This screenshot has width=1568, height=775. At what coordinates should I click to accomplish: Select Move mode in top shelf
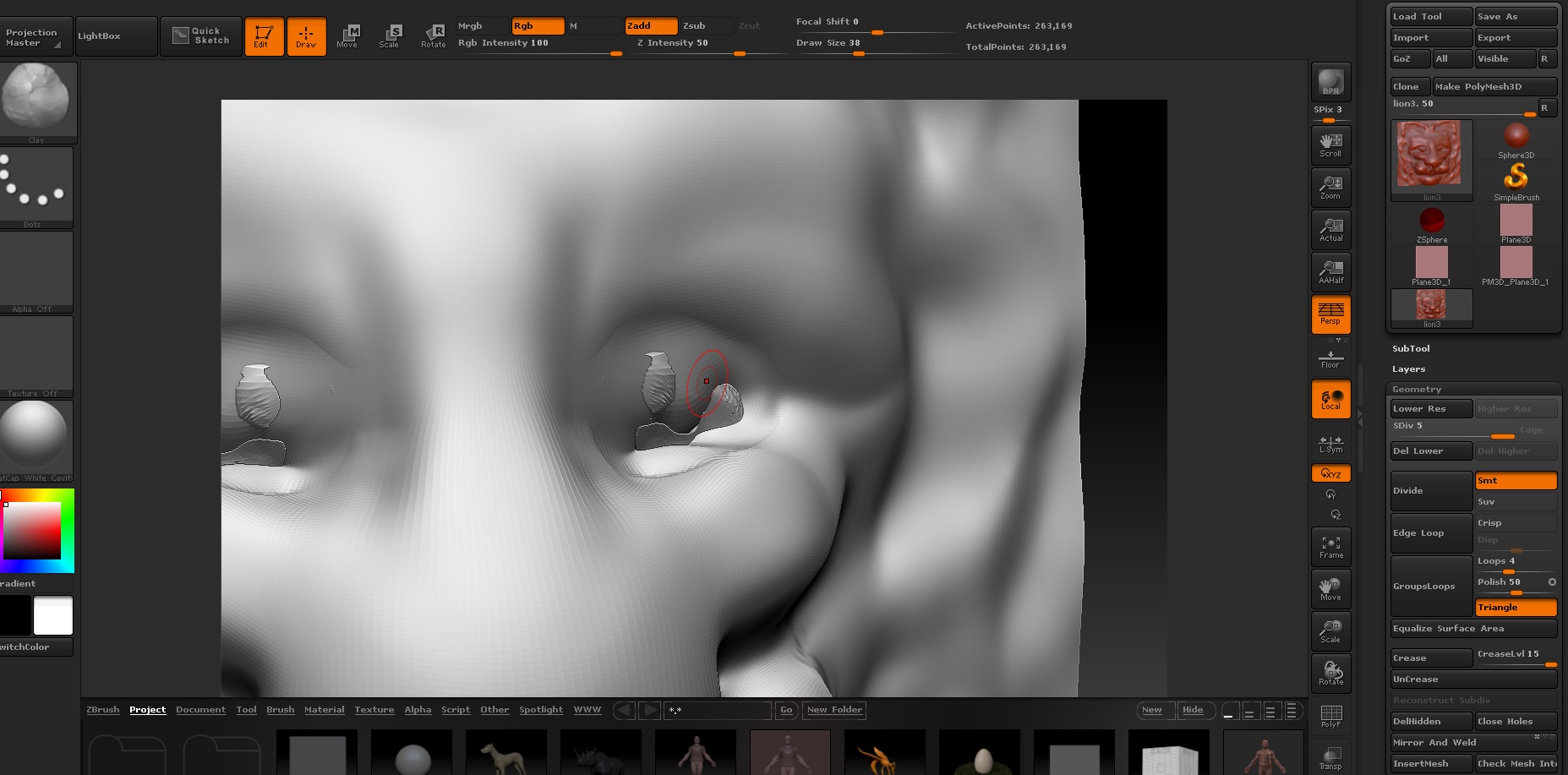click(x=347, y=36)
